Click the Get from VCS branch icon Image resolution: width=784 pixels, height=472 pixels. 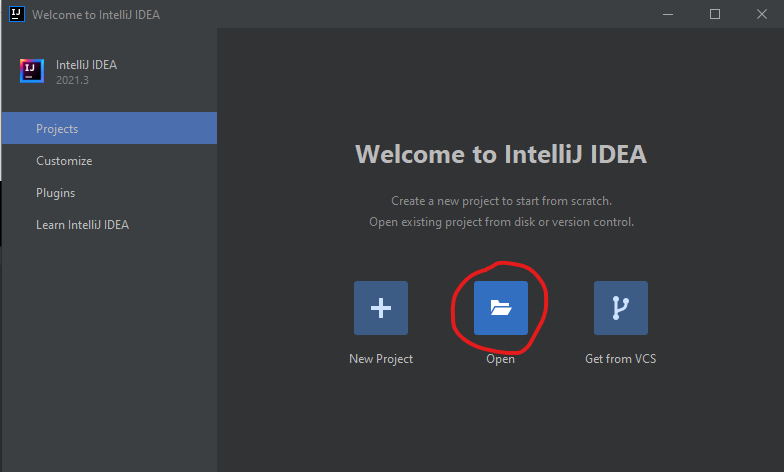(x=620, y=308)
